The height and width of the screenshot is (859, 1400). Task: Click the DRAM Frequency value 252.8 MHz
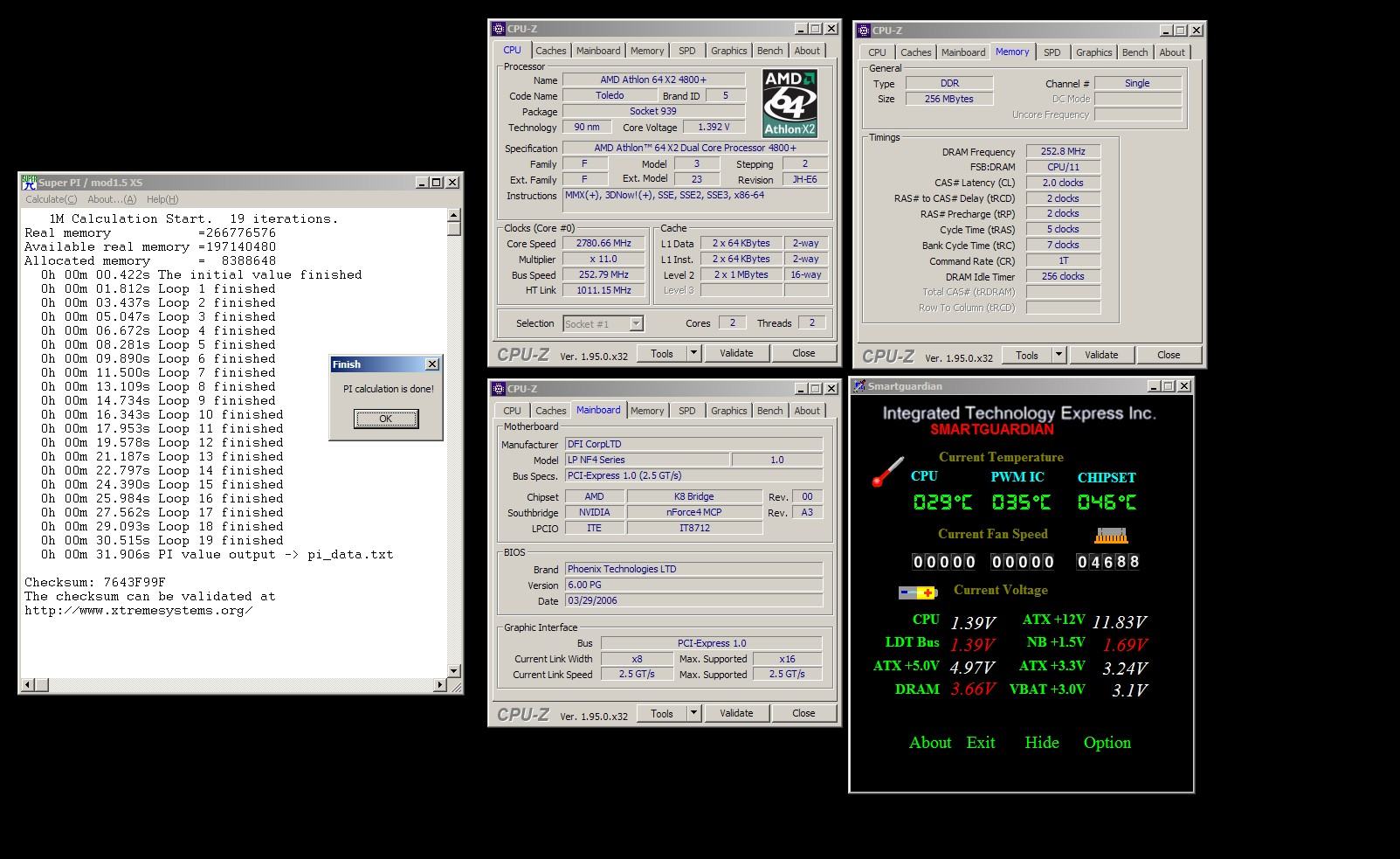(1063, 152)
